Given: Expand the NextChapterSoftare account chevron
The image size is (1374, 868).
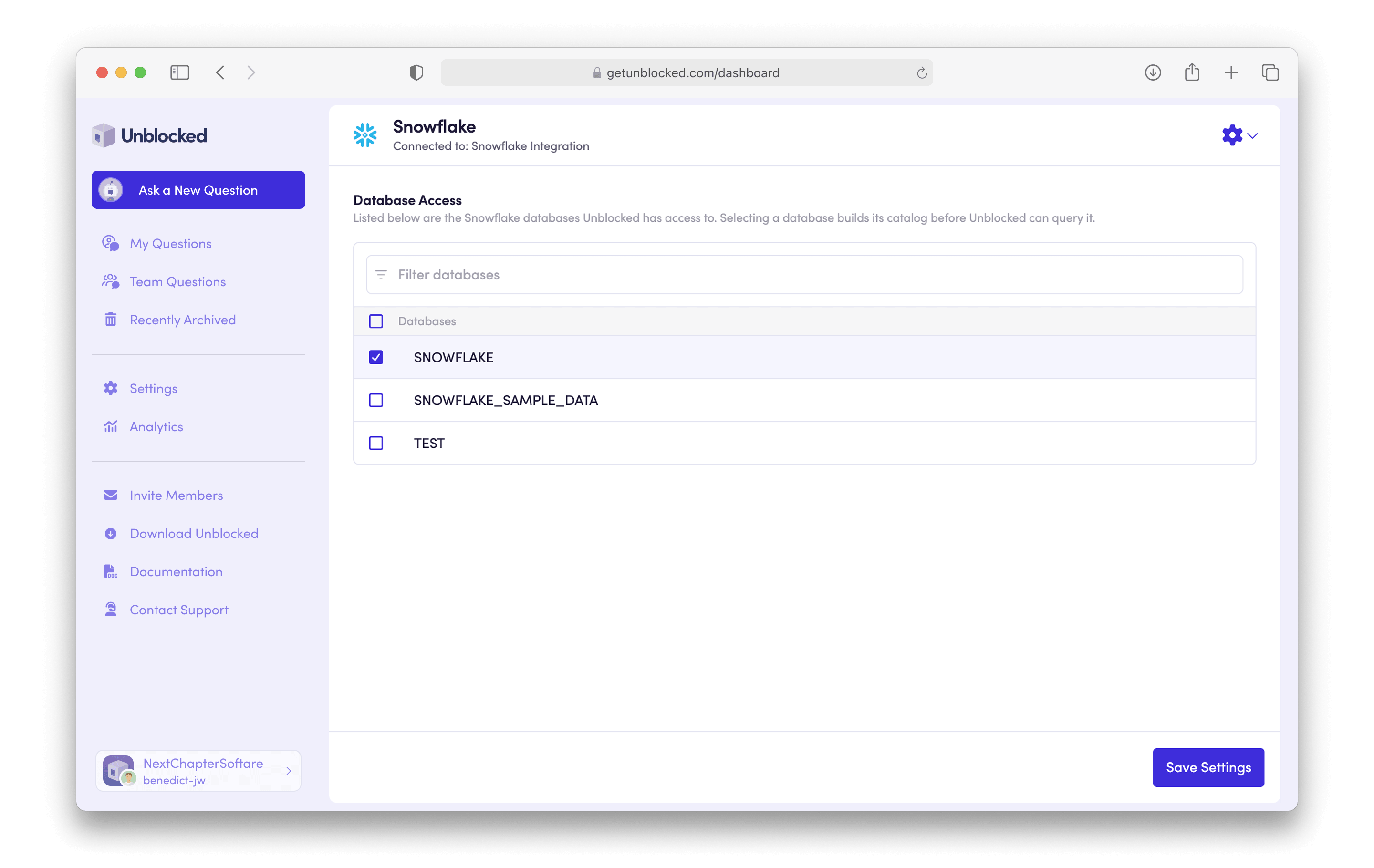Looking at the screenshot, I should pyautogui.click(x=289, y=771).
